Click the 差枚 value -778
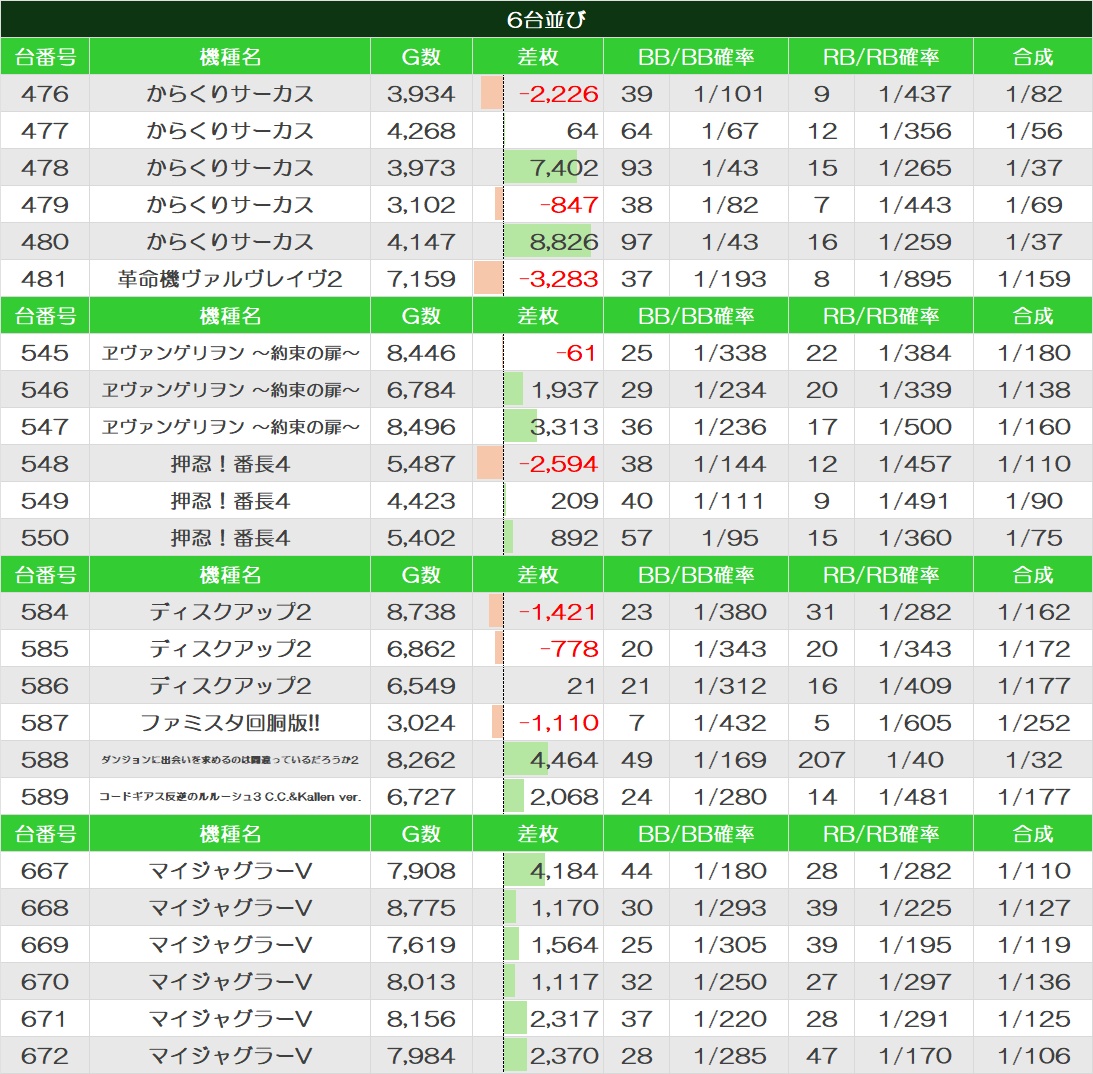This screenshot has width=1093, height=1074. (569, 648)
